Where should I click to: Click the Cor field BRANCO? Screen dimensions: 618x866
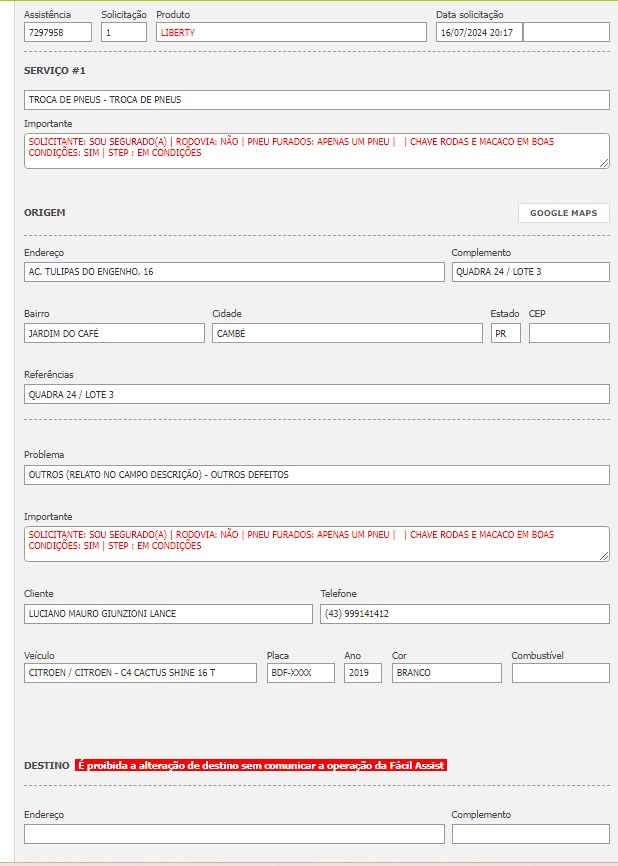click(447, 673)
